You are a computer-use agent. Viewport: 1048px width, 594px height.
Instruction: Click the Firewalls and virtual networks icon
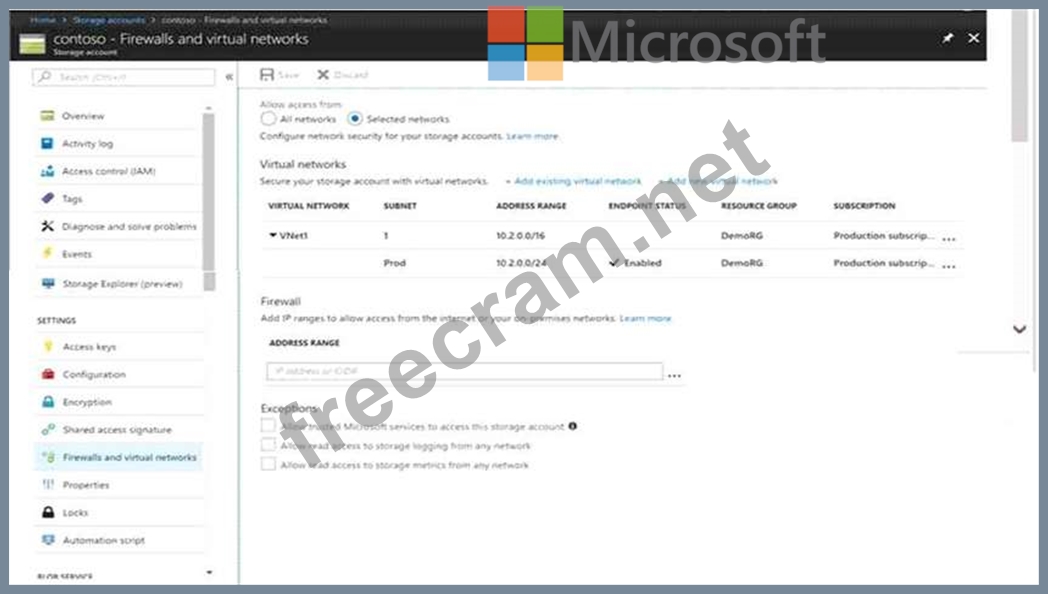coord(48,457)
